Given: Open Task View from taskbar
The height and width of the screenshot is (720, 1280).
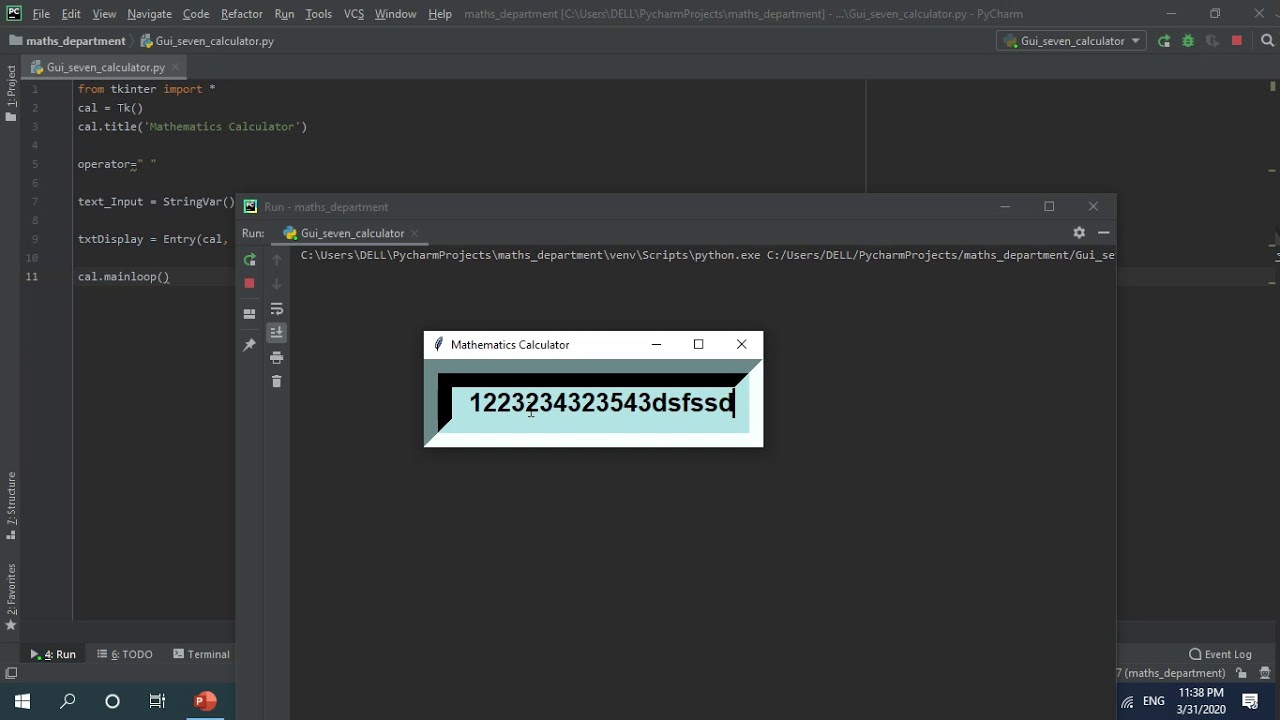Looking at the screenshot, I should (x=157, y=701).
